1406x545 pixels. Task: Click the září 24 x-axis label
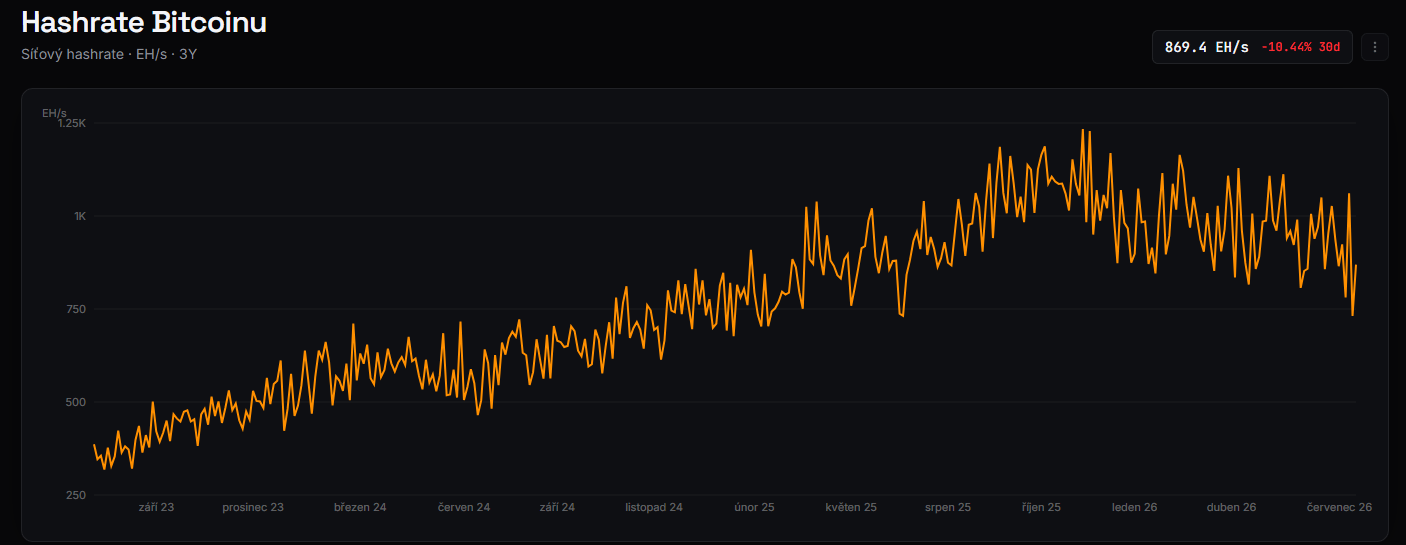557,507
